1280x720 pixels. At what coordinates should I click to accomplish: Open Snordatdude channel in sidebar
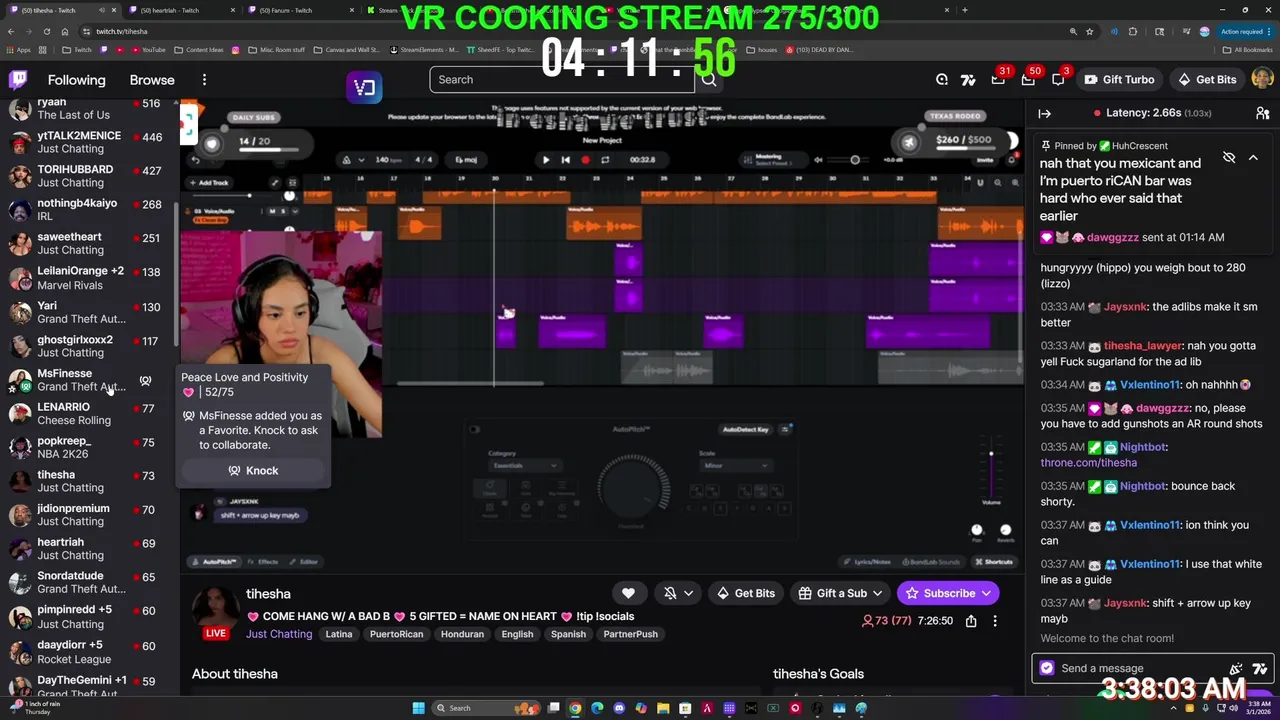88,582
